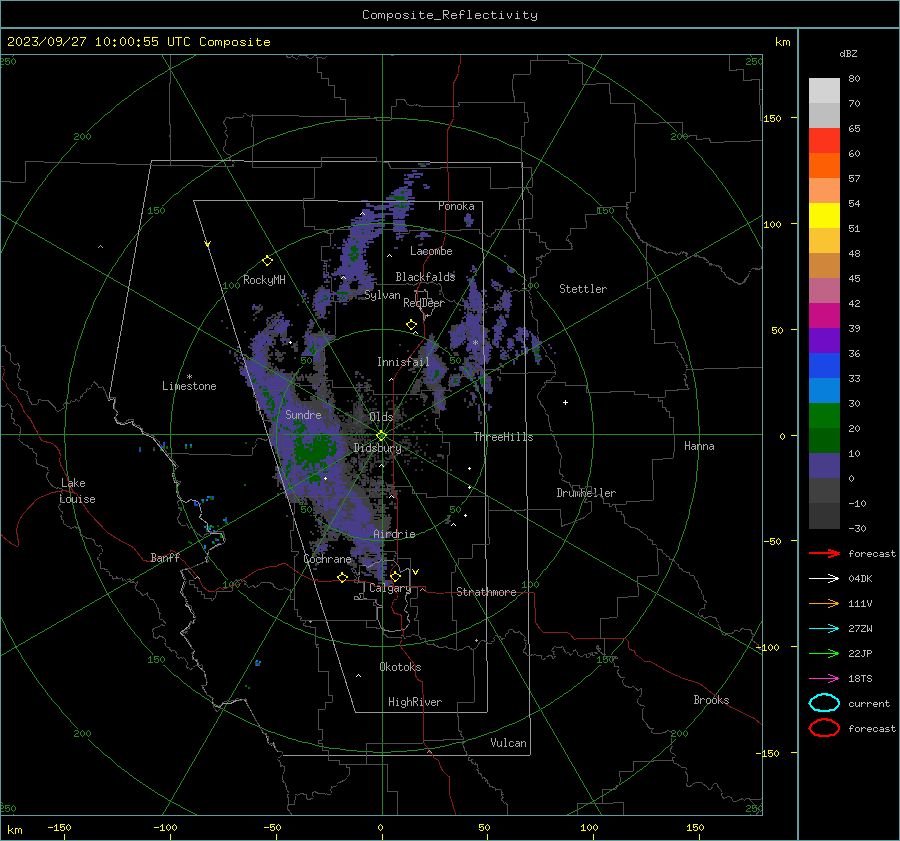Select light gray swatch between 80 and 70 dBZ
This screenshot has width=900, height=841.
pos(824,90)
